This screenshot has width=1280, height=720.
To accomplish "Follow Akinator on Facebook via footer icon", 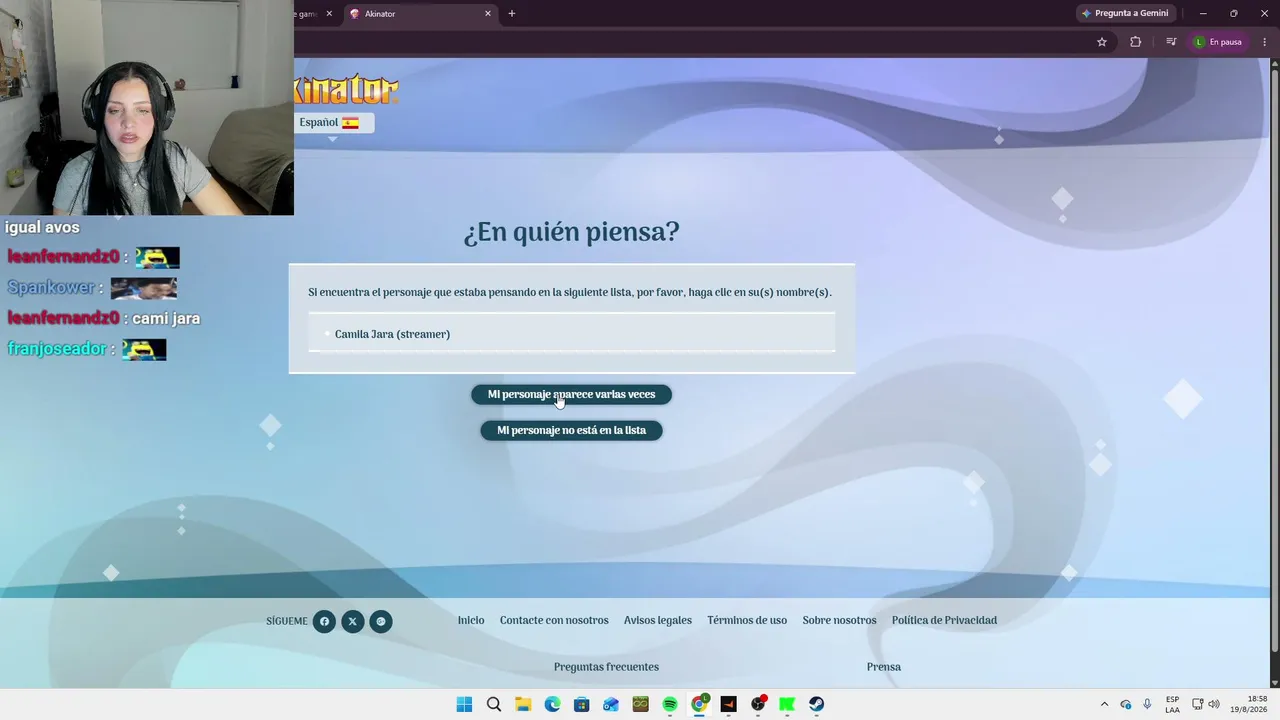I will 324,622.
